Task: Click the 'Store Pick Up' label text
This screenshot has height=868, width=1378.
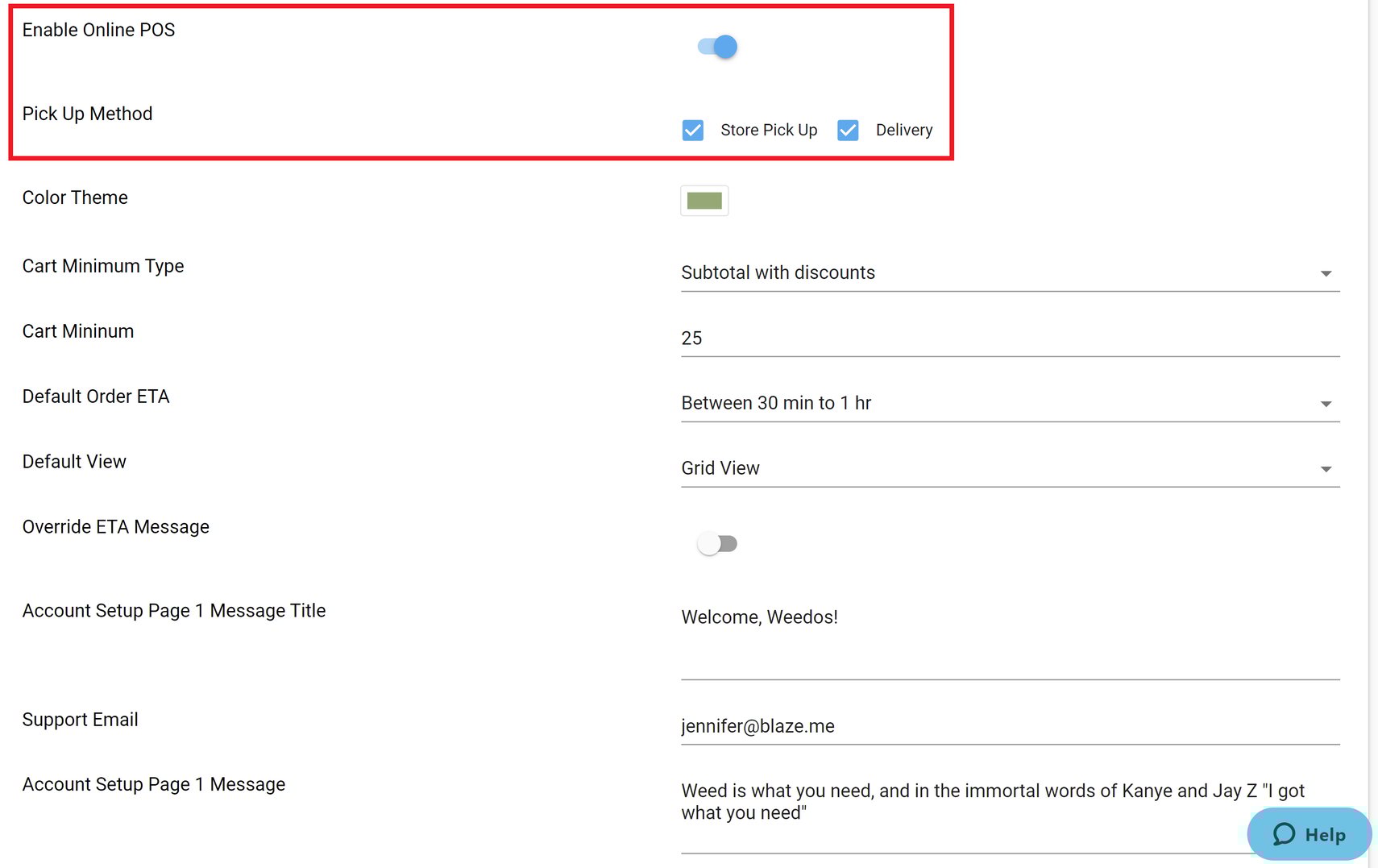Action: 768,131
